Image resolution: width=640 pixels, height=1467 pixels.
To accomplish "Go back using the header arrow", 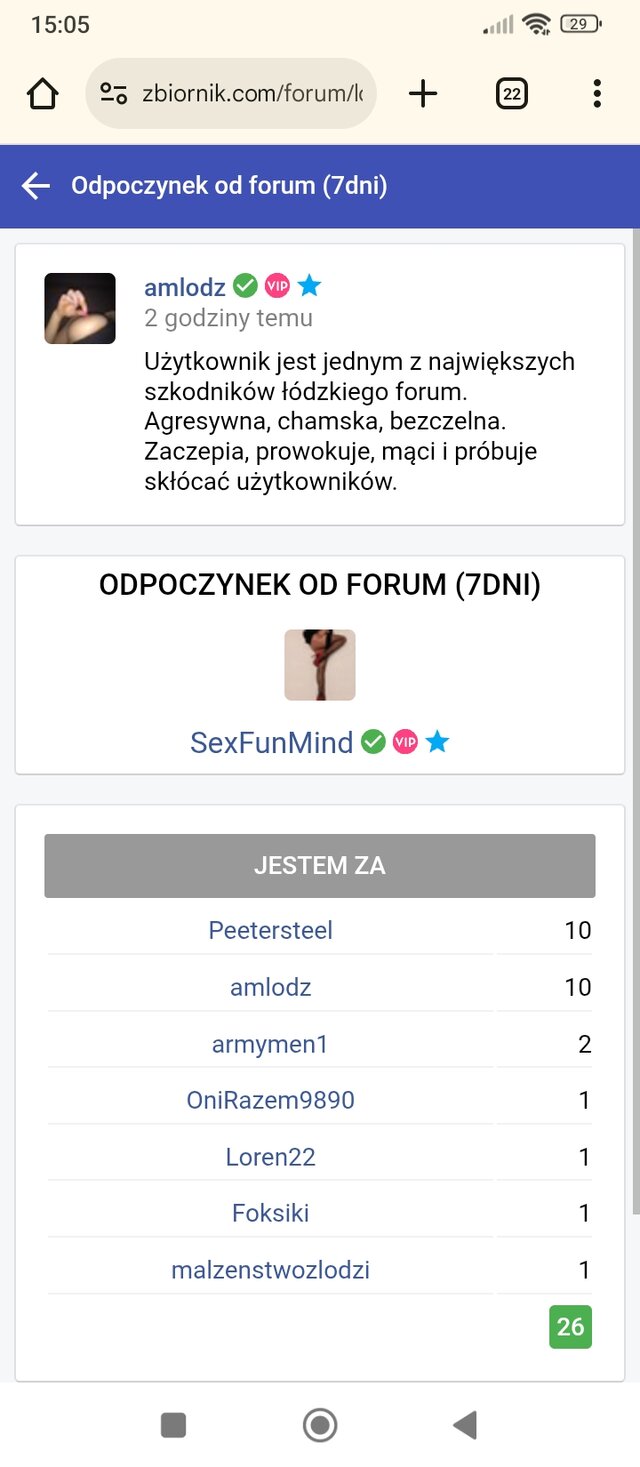I will pyautogui.click(x=36, y=186).
